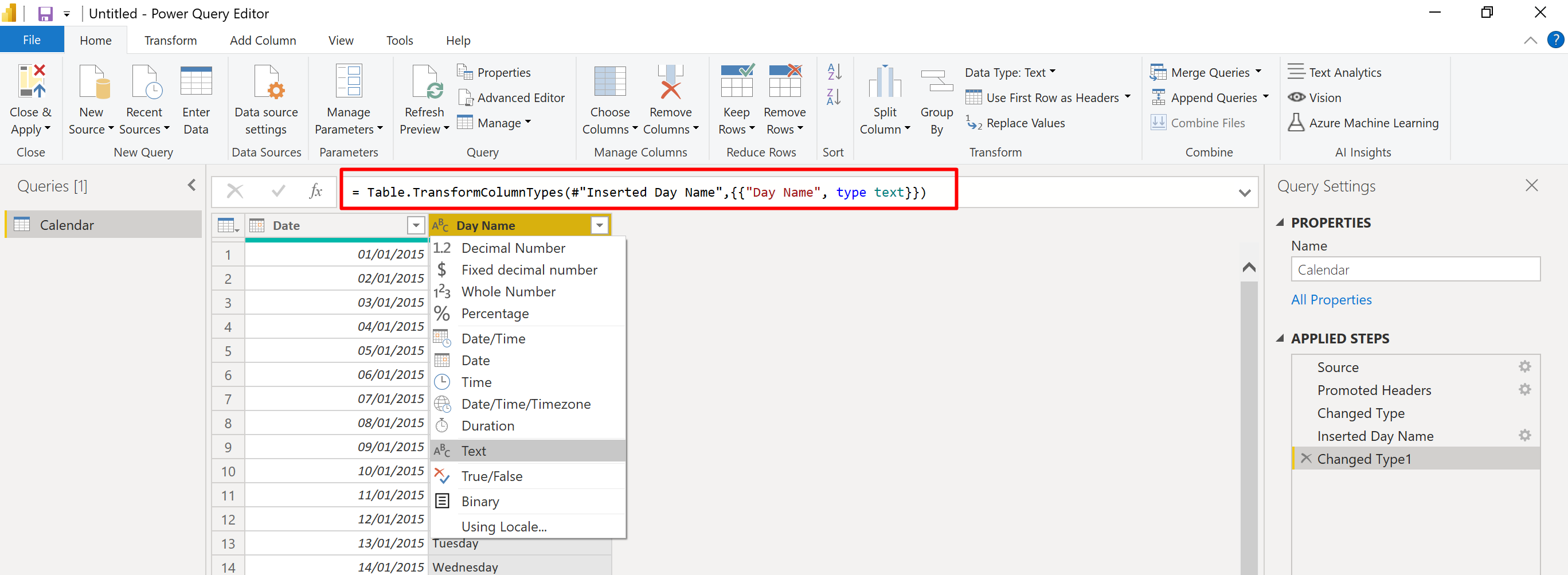This screenshot has height=575, width=1568.
Task: Choose Using Locale... option
Action: [x=528, y=526]
